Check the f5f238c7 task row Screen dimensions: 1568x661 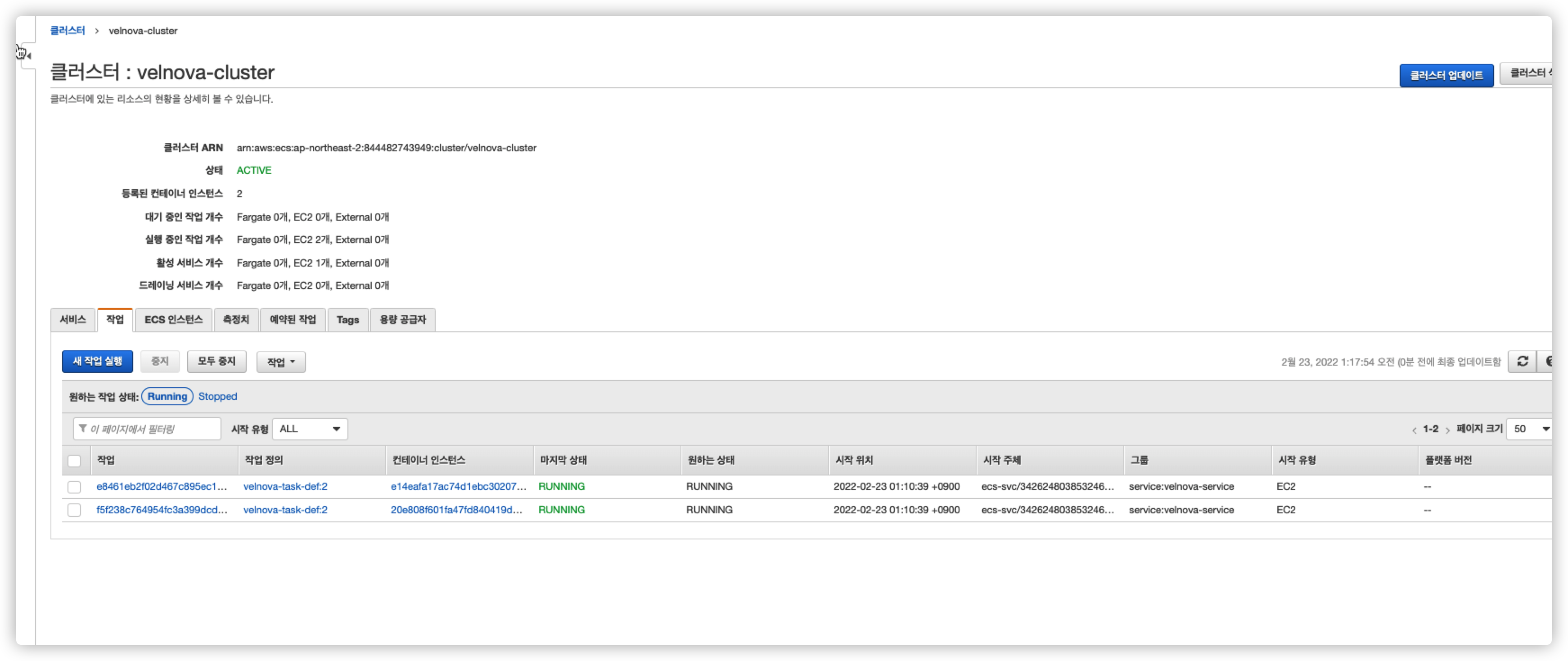(74, 510)
